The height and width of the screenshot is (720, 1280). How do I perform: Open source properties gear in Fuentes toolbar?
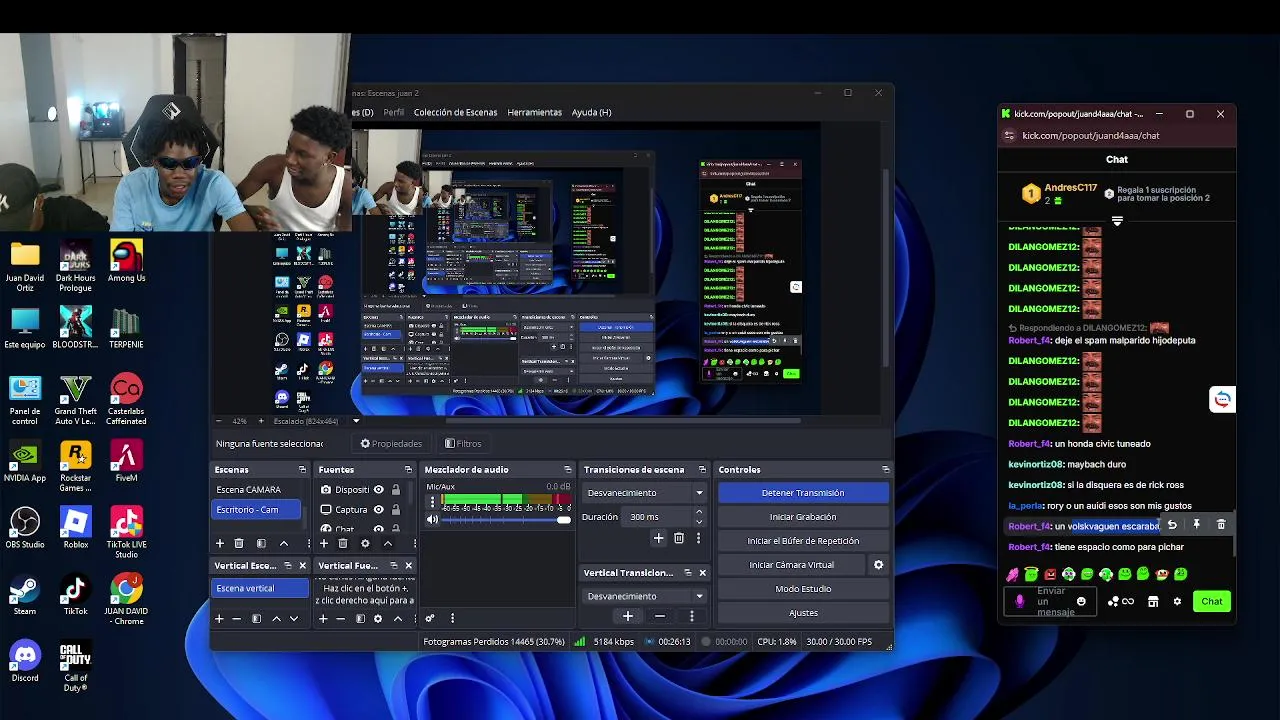pyautogui.click(x=365, y=543)
